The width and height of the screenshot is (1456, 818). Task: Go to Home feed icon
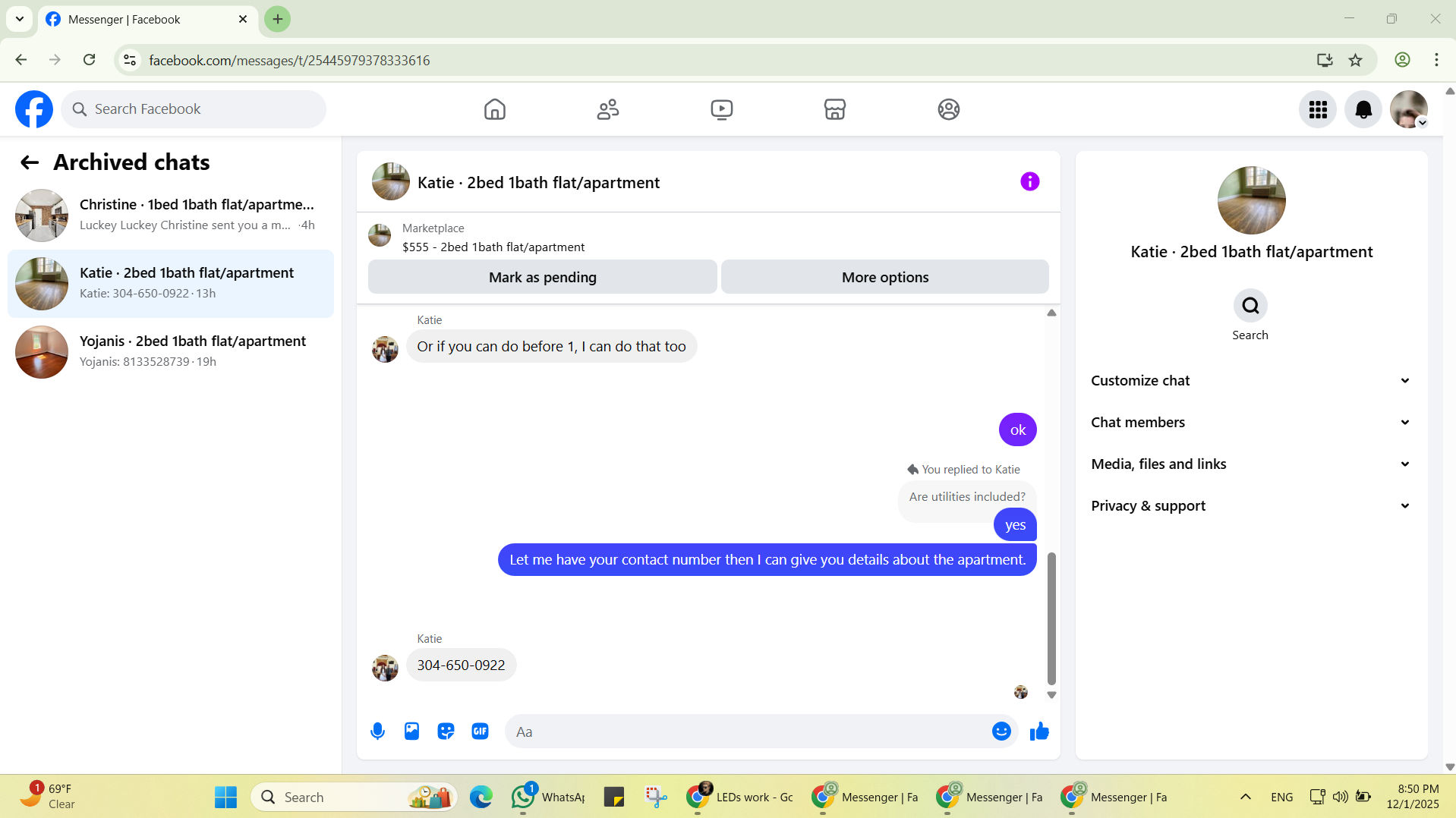[494, 109]
